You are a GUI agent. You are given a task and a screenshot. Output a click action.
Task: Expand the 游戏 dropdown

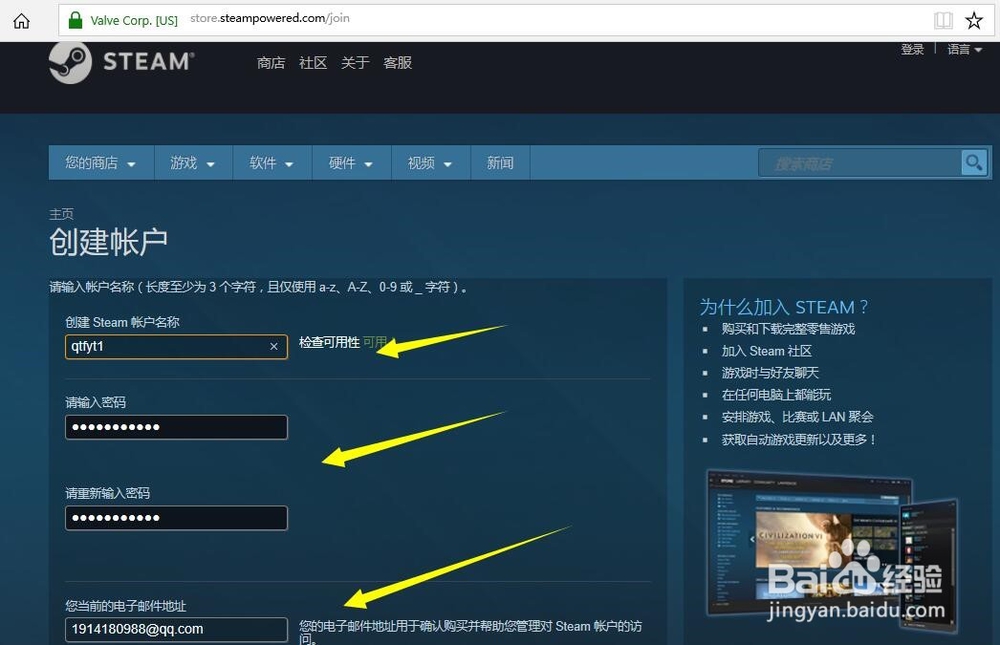point(193,163)
